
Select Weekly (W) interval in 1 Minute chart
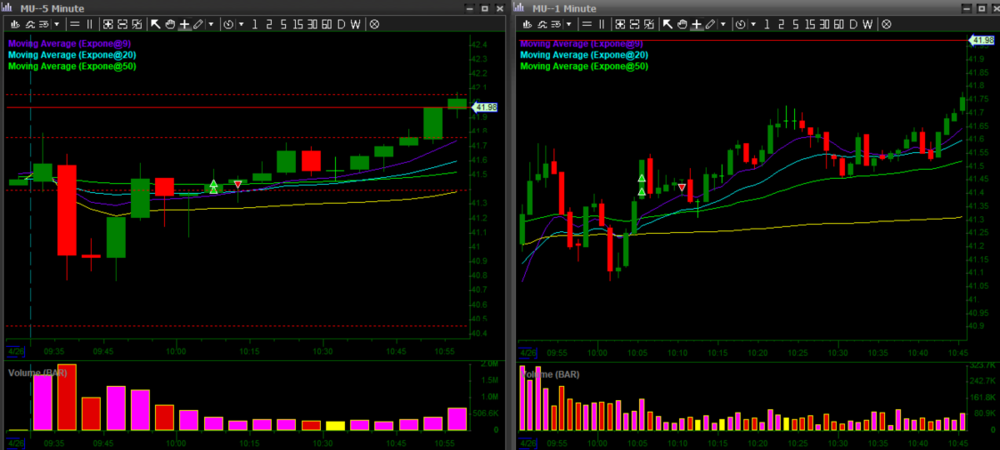867,24
